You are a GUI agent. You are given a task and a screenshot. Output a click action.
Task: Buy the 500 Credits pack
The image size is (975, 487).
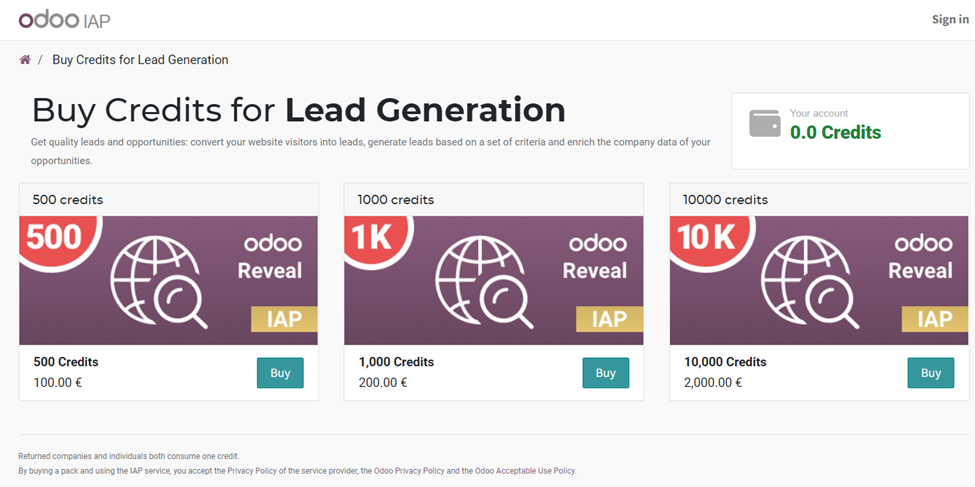click(x=280, y=373)
